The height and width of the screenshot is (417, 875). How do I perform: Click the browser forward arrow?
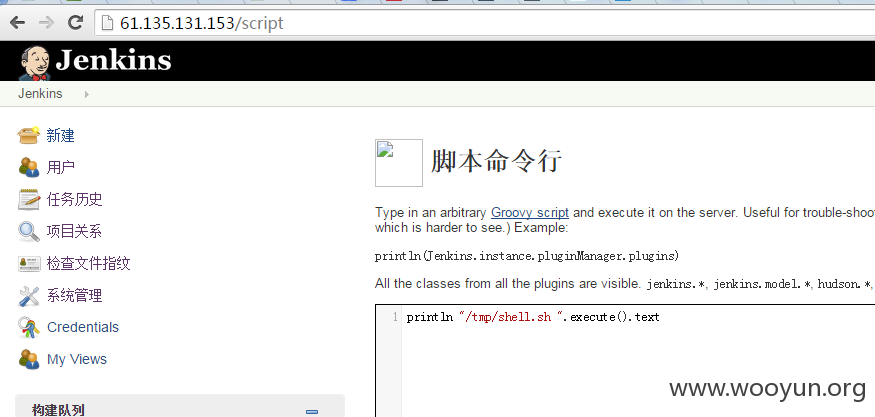[x=46, y=23]
